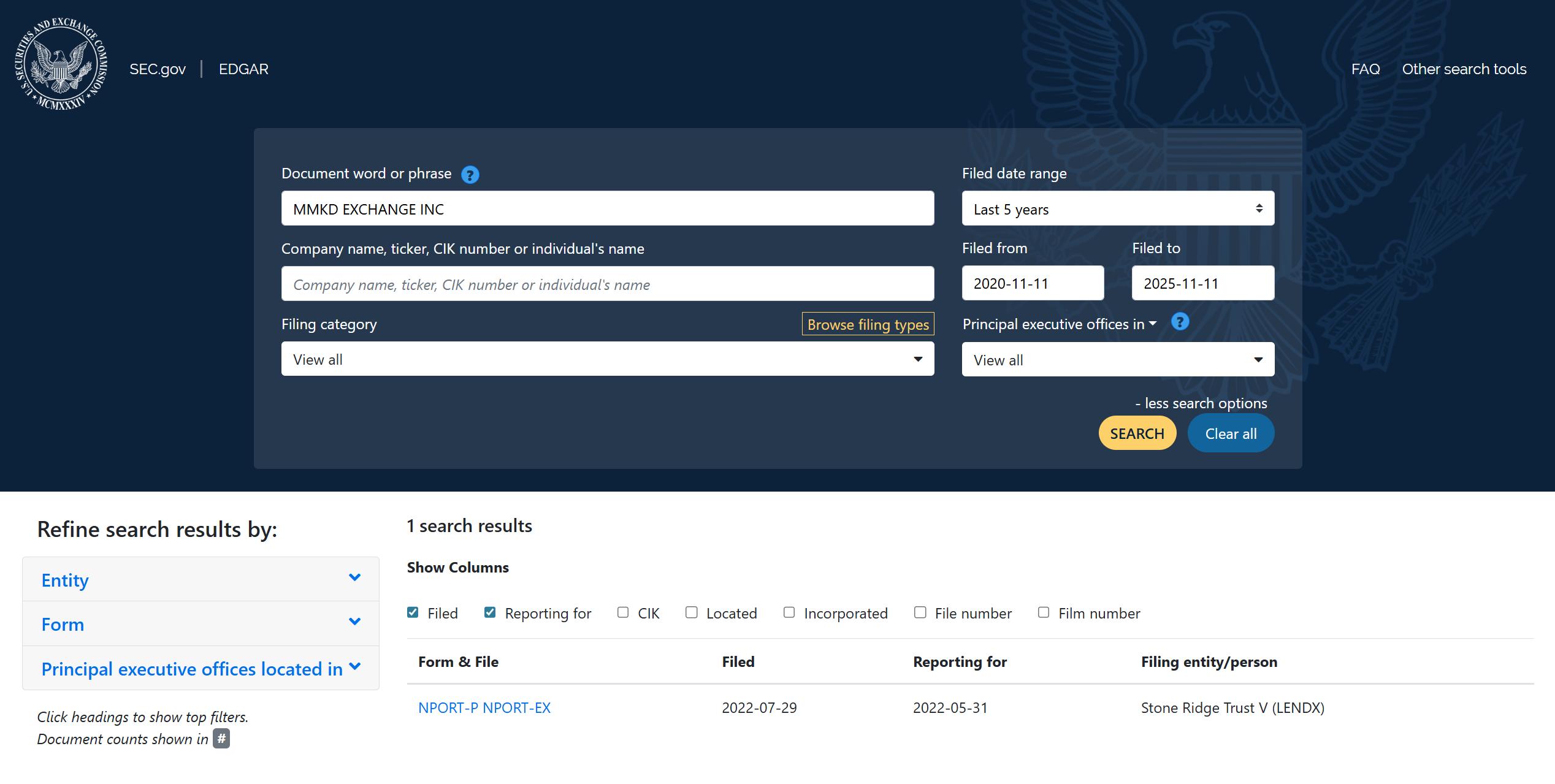Open the EDGAR navigation link
This screenshot has width=1555, height=784.
[243, 69]
